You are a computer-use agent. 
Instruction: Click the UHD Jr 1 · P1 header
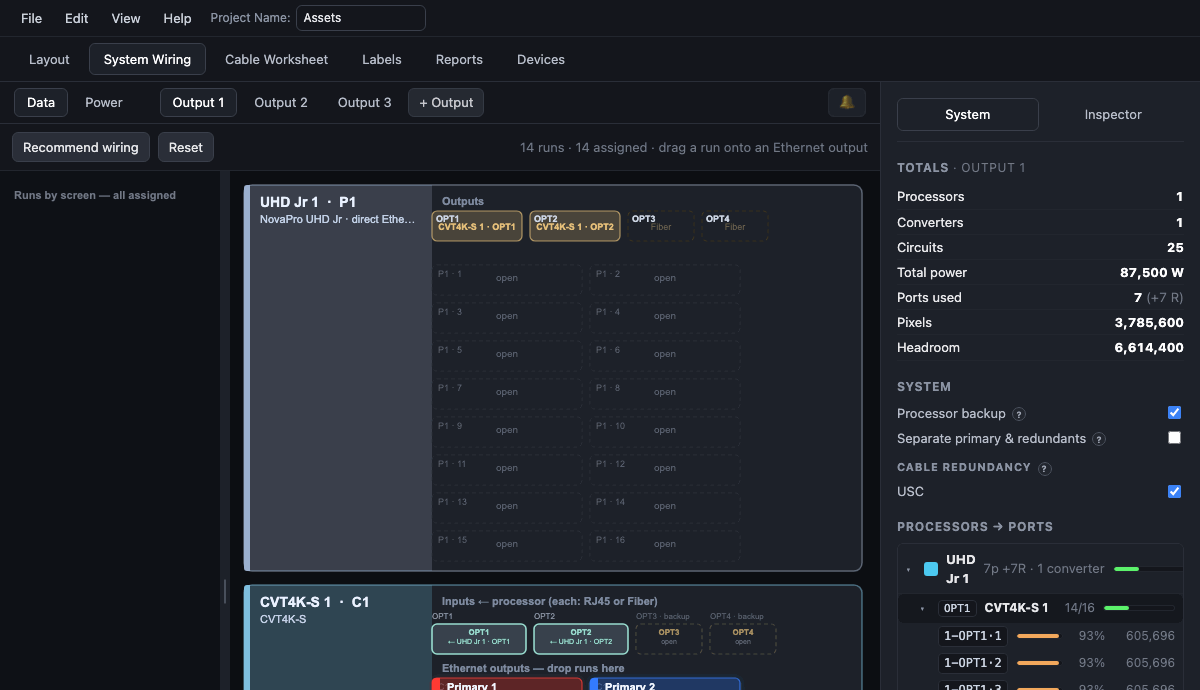tap(307, 202)
